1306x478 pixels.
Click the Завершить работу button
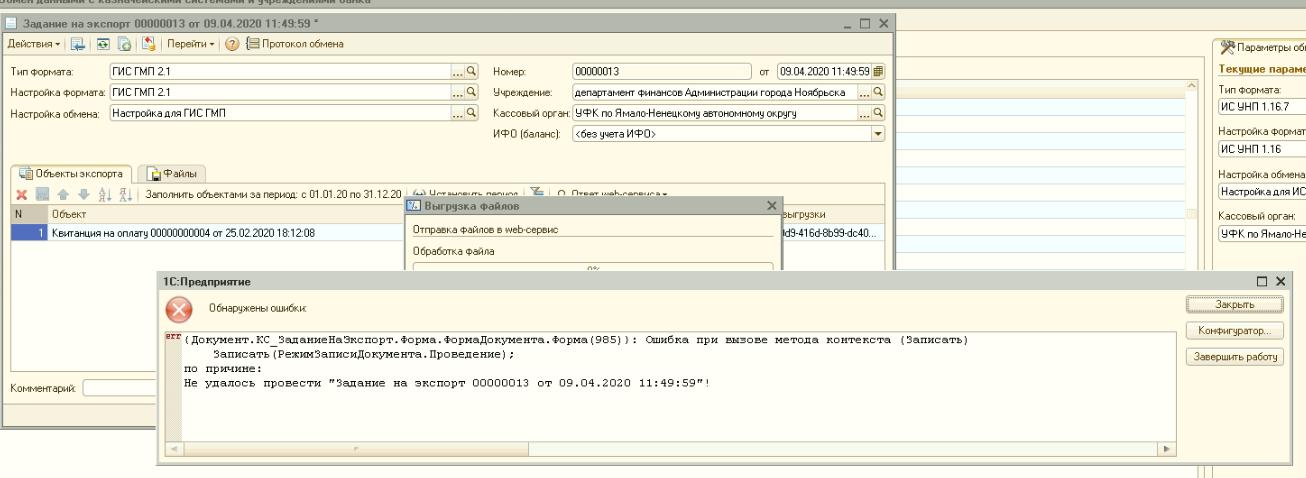(x=1234, y=357)
